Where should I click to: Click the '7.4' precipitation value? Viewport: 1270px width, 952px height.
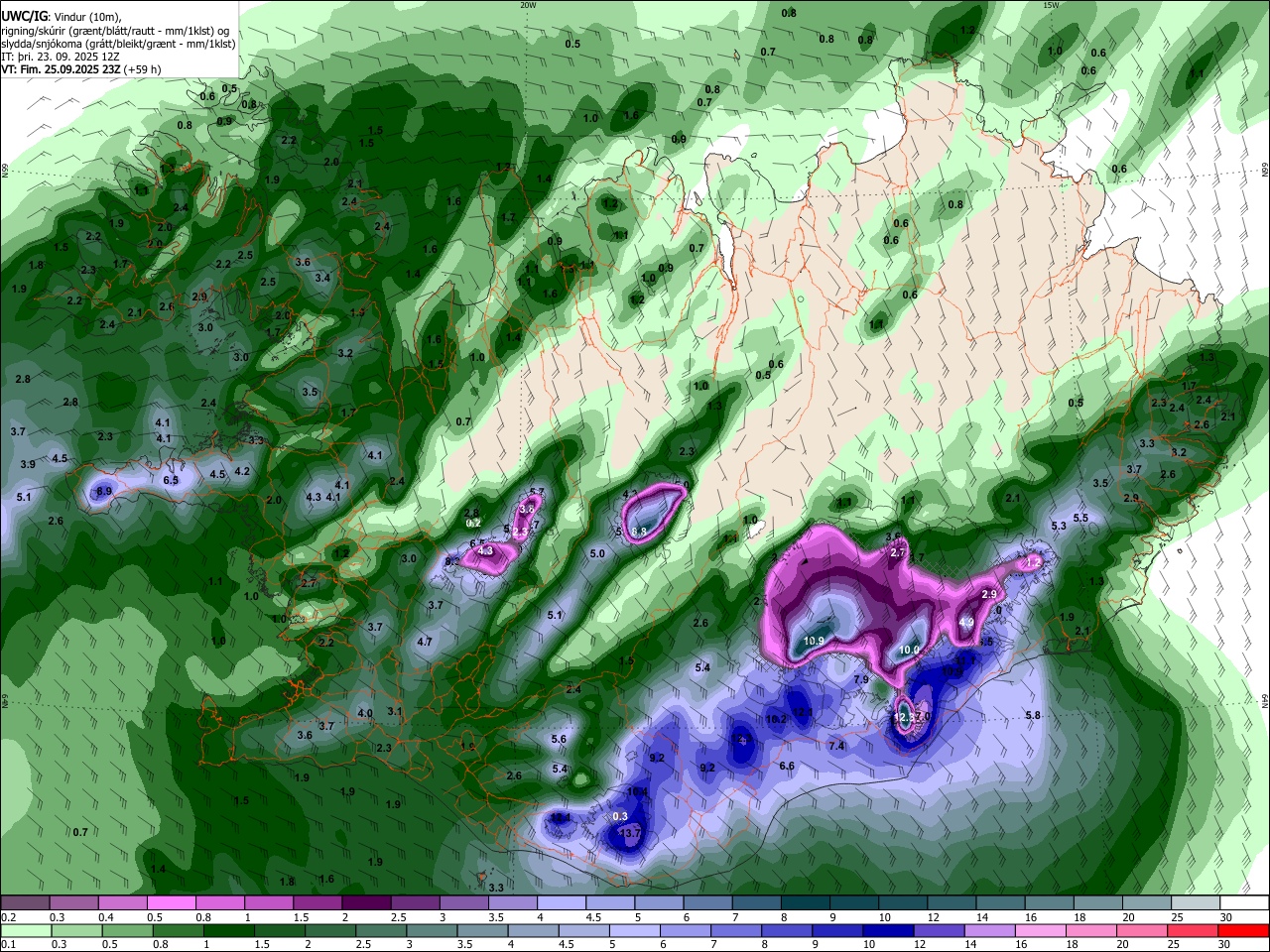(836, 746)
